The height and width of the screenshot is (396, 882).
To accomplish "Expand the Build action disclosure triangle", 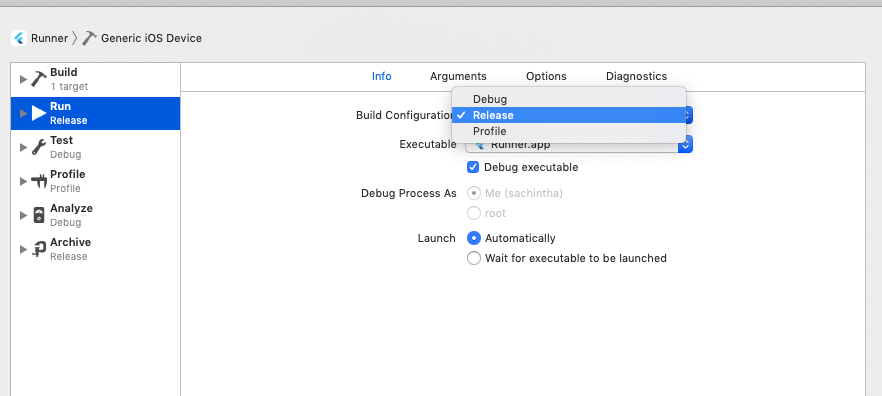I will pos(23,79).
